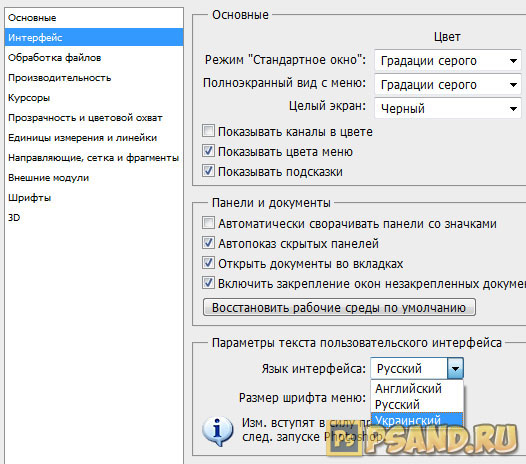
Task: Click the blue info icon
Action: point(218,431)
